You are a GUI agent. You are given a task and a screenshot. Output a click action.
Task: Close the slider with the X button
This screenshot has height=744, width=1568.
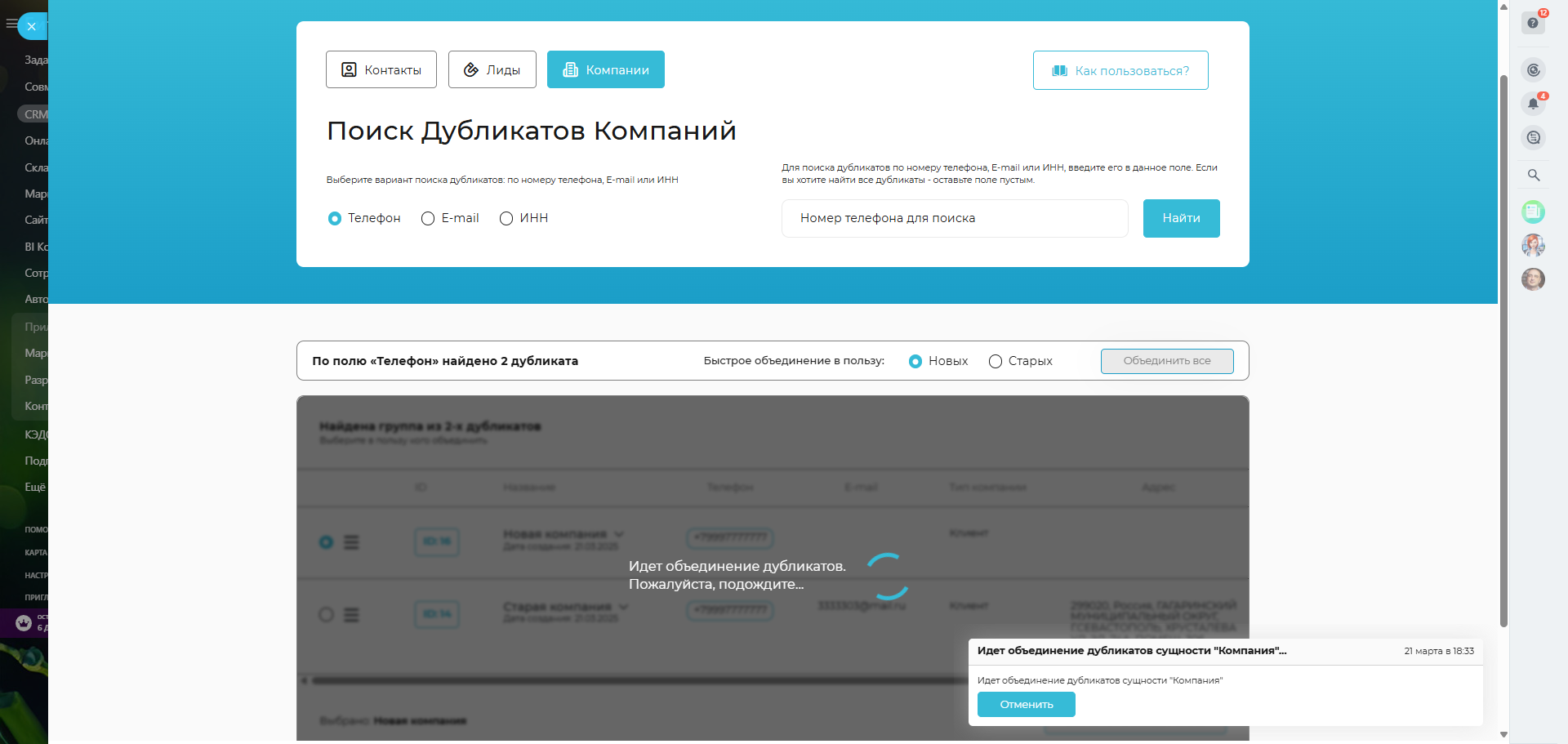31,26
